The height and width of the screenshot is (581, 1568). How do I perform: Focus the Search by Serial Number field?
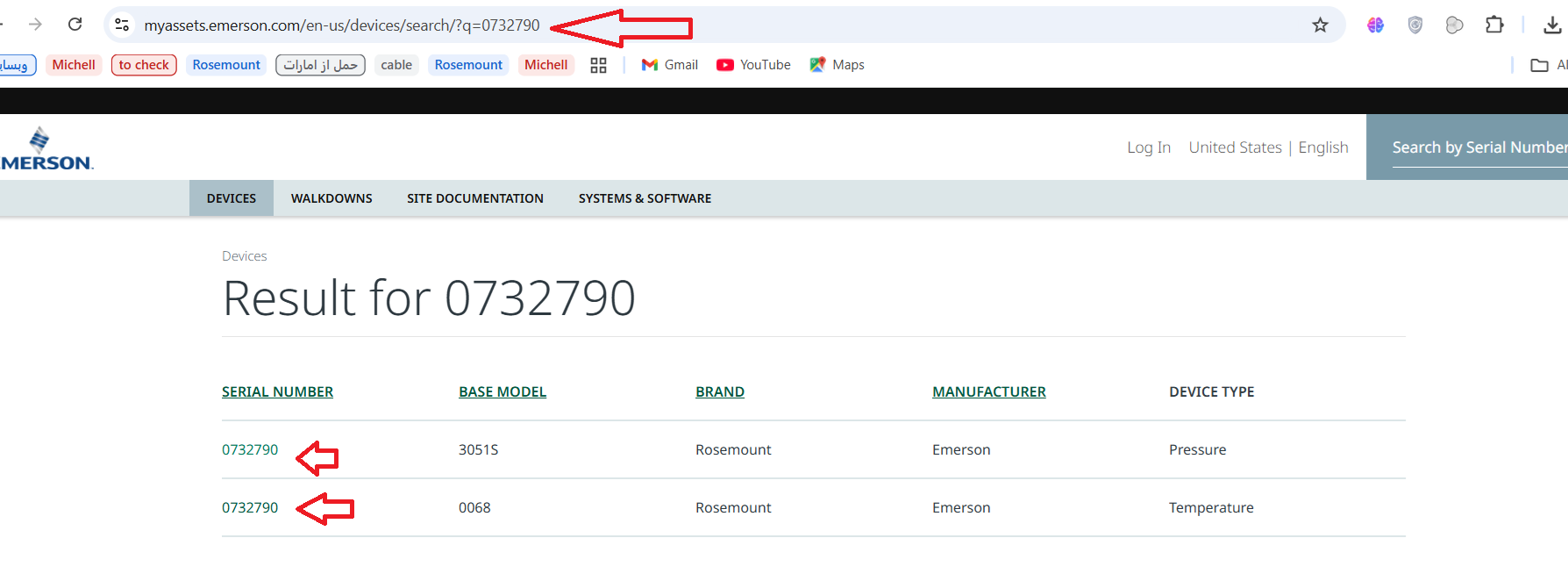tap(1479, 147)
